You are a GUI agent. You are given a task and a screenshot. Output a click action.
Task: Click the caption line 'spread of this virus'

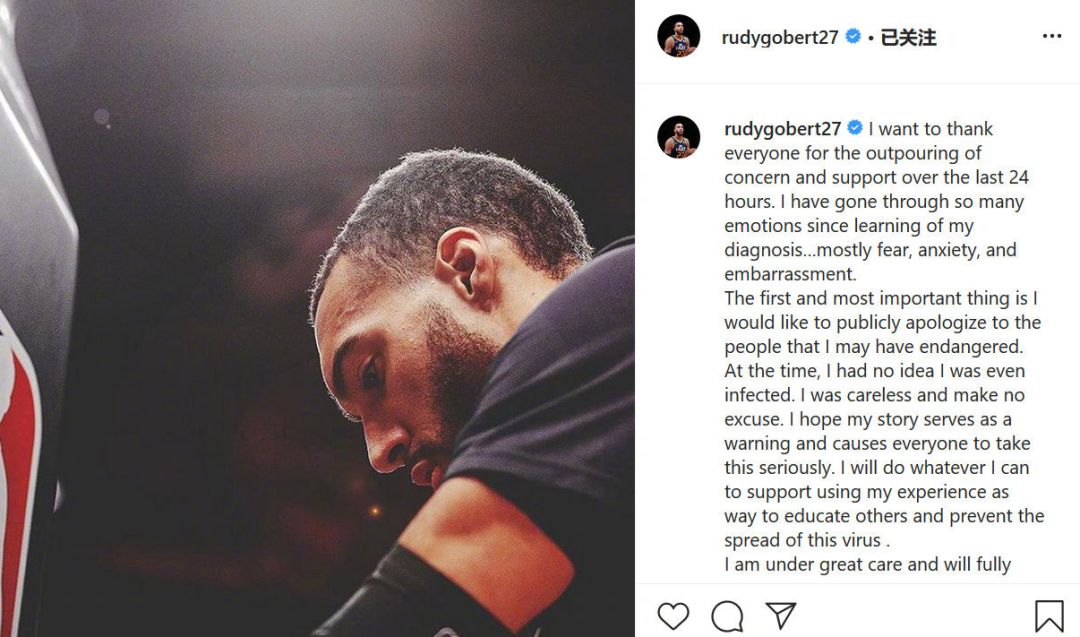pyautogui.click(x=805, y=541)
